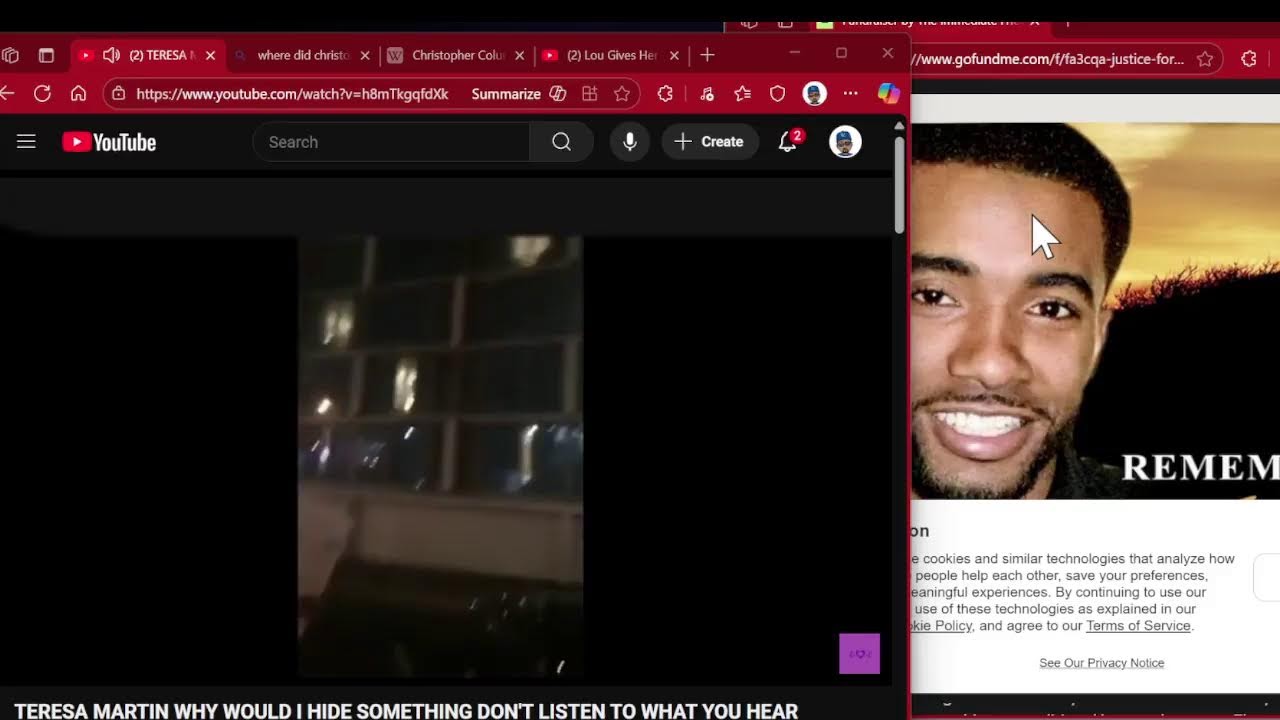Open the Terms of Service link
The height and width of the screenshot is (720, 1280).
(x=1138, y=626)
